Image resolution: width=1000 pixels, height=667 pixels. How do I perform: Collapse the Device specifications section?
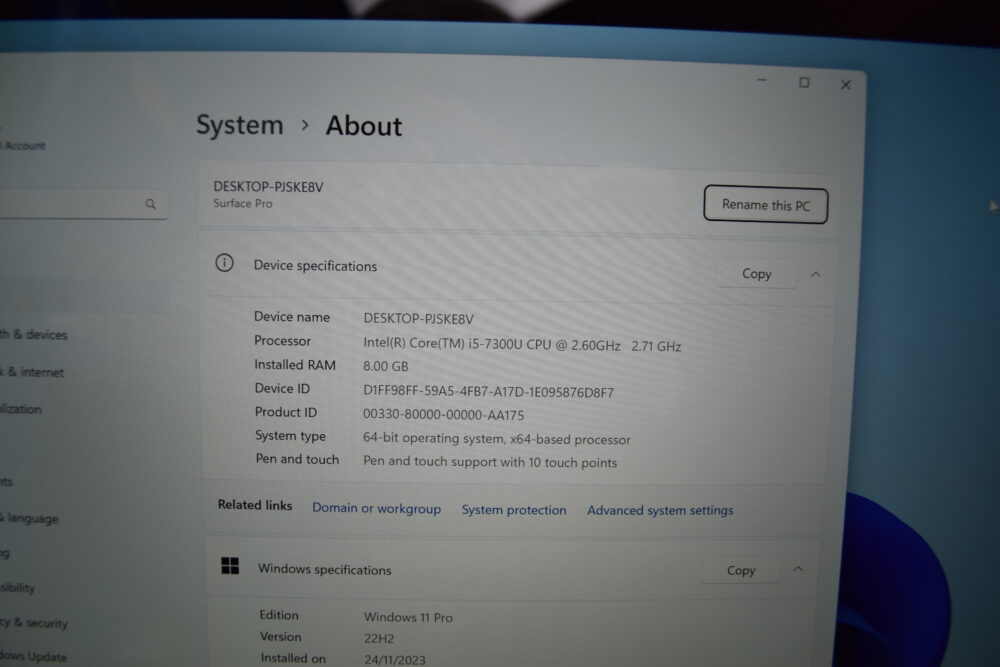[816, 274]
